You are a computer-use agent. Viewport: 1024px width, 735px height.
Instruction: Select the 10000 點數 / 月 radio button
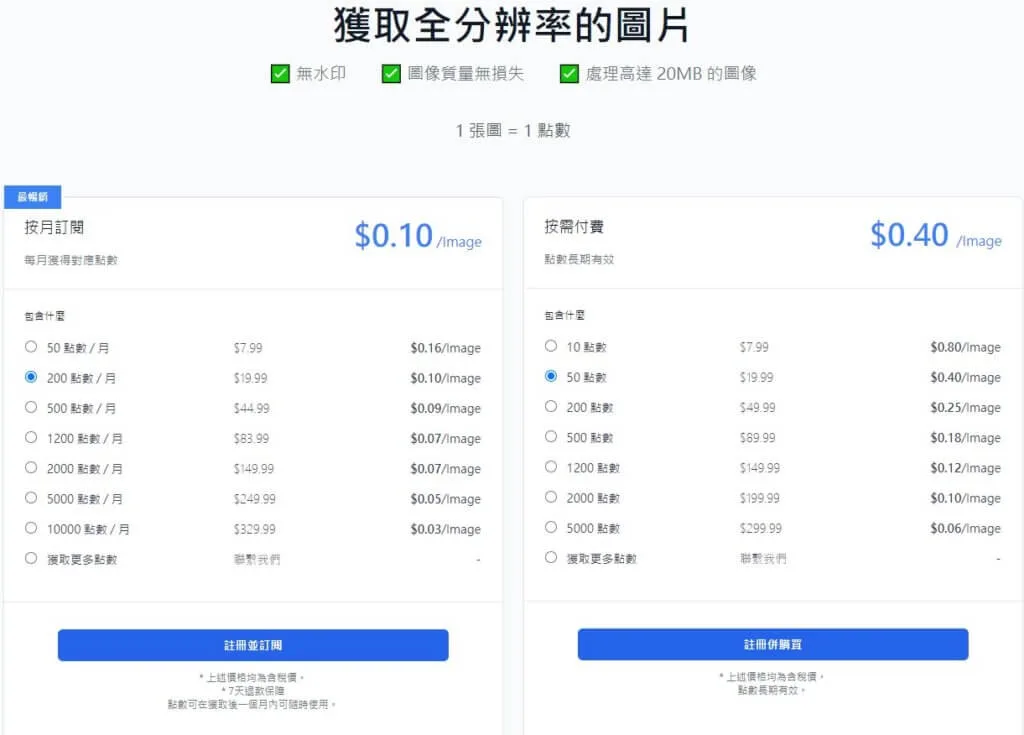31,528
